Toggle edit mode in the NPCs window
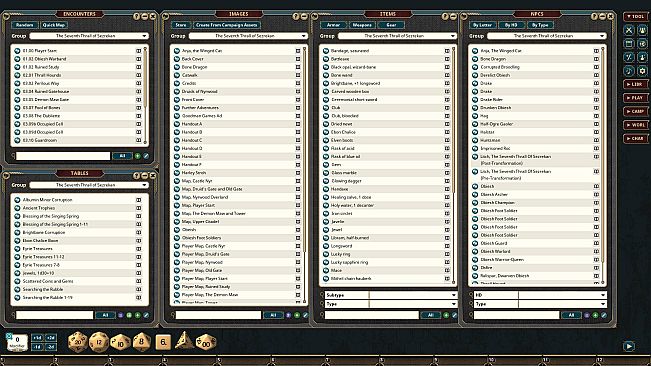 click(x=604, y=315)
